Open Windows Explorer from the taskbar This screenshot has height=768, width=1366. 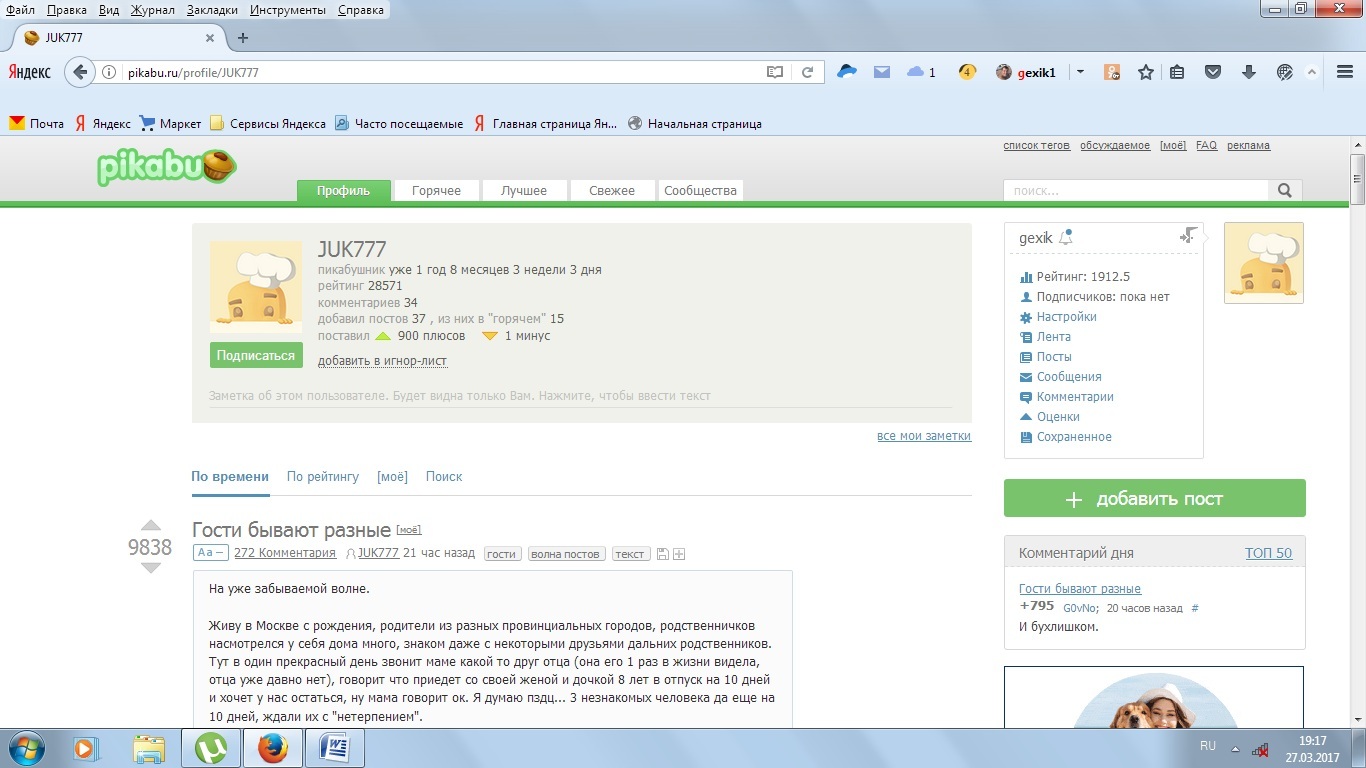click(x=149, y=748)
